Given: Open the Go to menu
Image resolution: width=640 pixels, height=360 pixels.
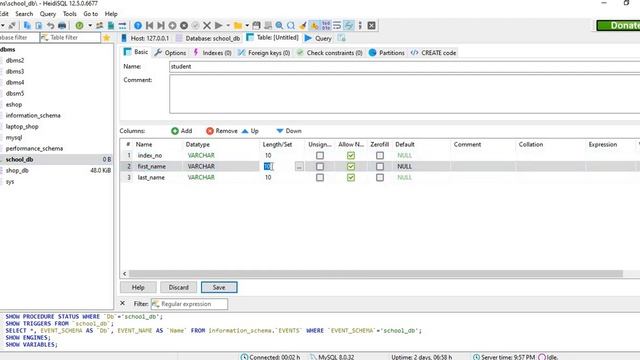Looking at the screenshot, I should click(x=91, y=14).
